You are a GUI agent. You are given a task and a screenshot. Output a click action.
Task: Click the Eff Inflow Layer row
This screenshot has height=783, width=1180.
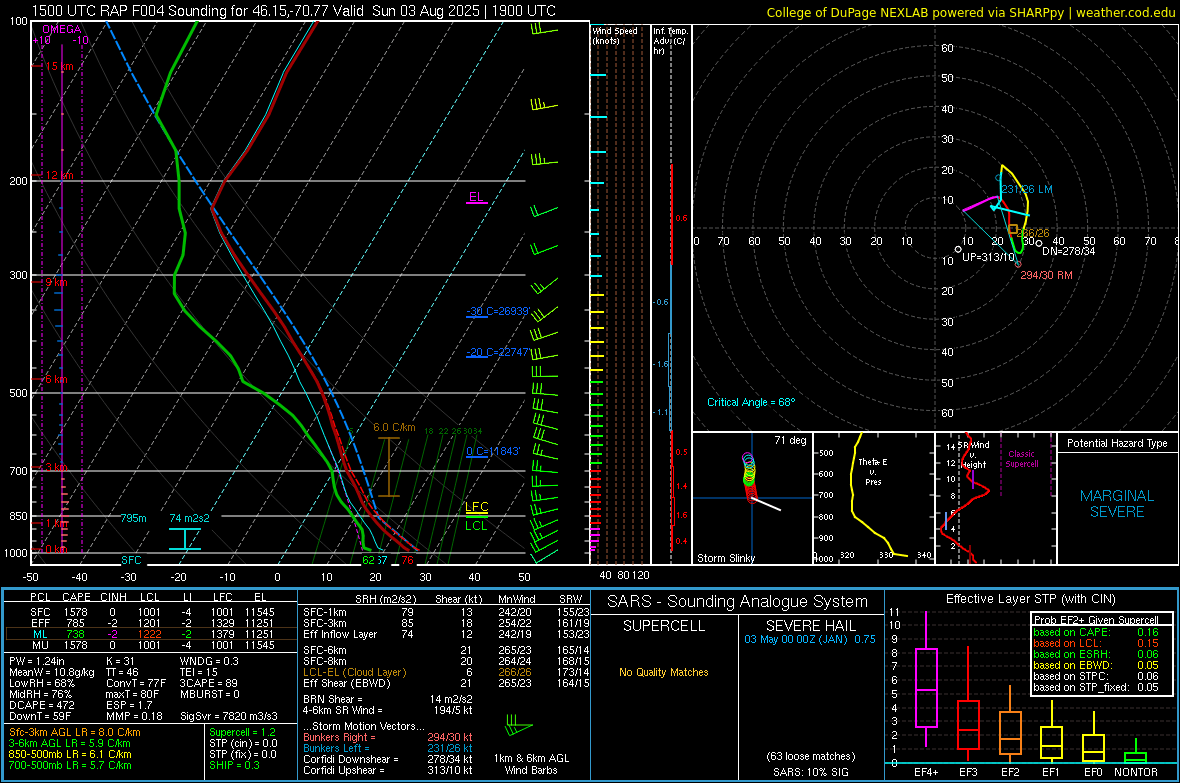(x=446, y=634)
